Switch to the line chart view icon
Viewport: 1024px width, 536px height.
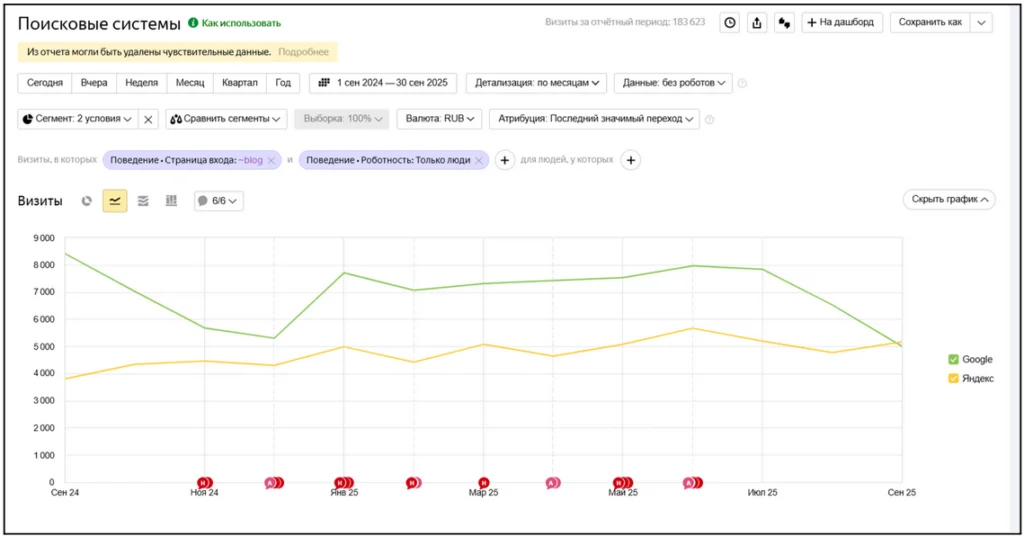coord(115,201)
